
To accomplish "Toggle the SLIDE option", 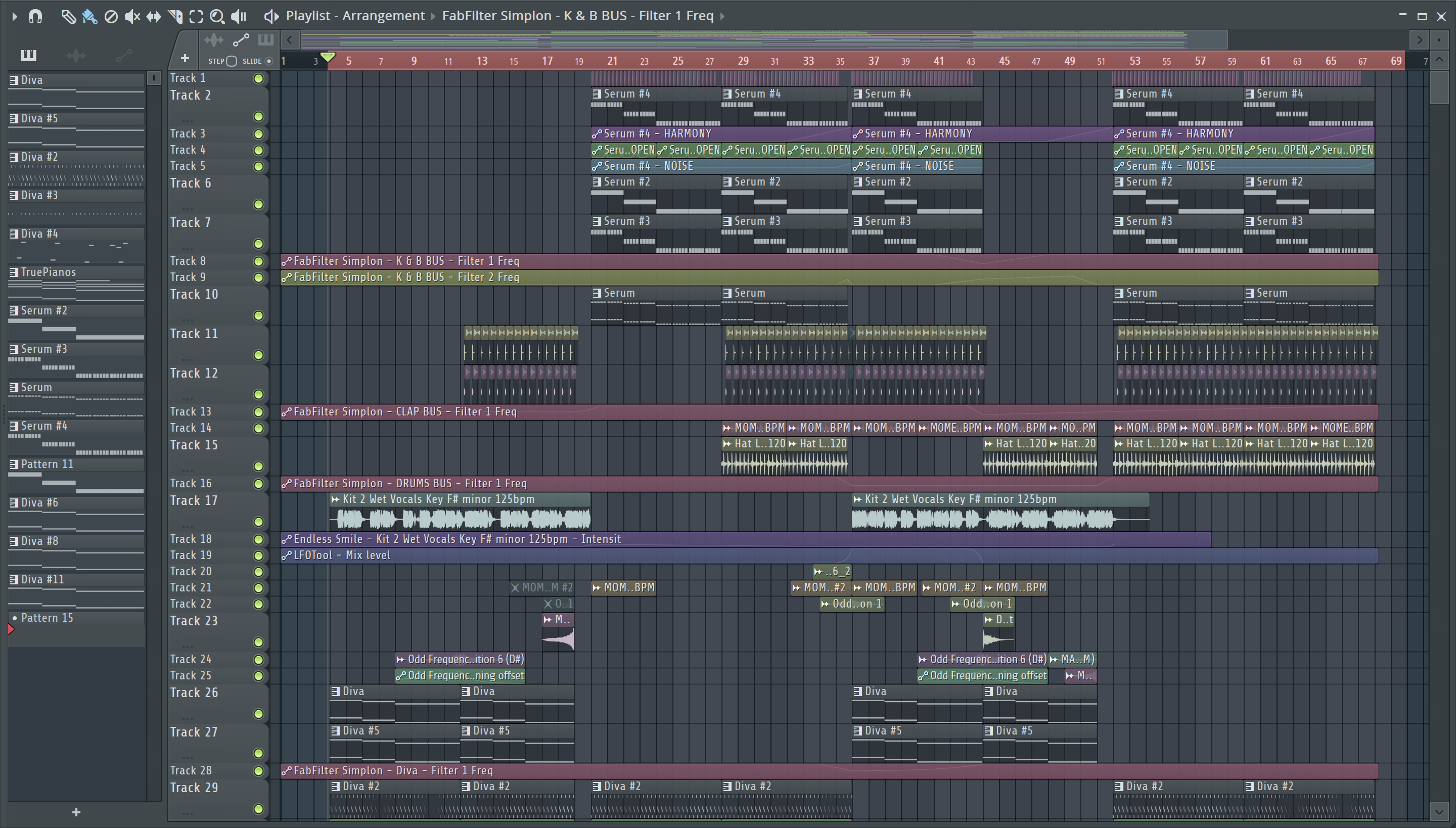I will click(x=269, y=61).
